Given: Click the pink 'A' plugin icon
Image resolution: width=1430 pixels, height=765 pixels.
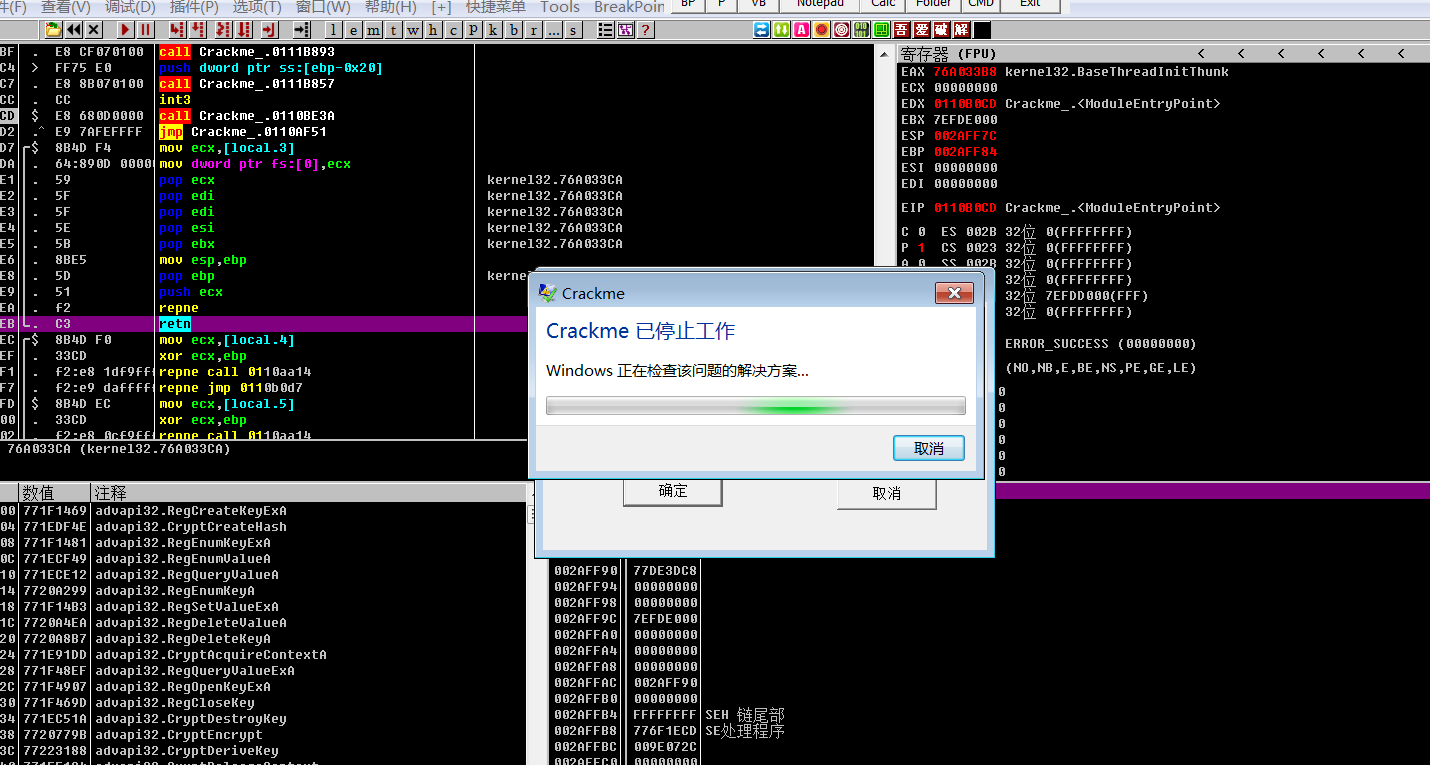Looking at the screenshot, I should pos(802,30).
